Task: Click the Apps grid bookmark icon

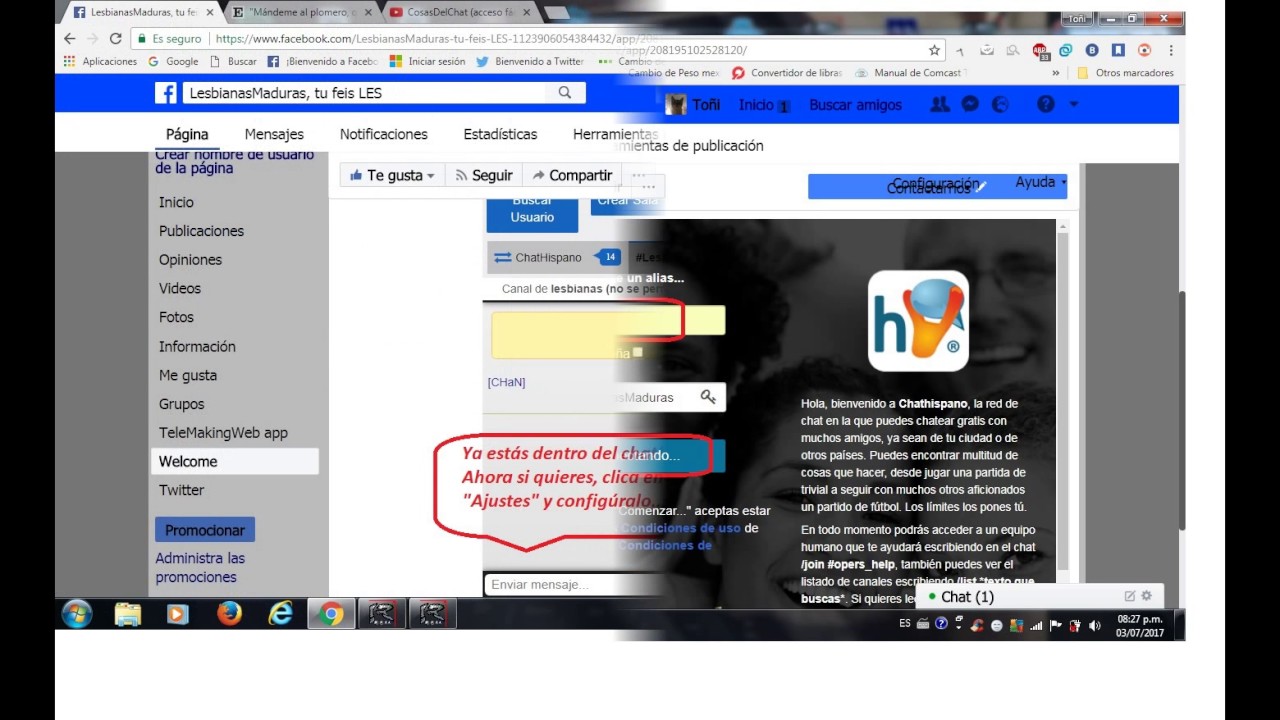Action: tap(69, 61)
